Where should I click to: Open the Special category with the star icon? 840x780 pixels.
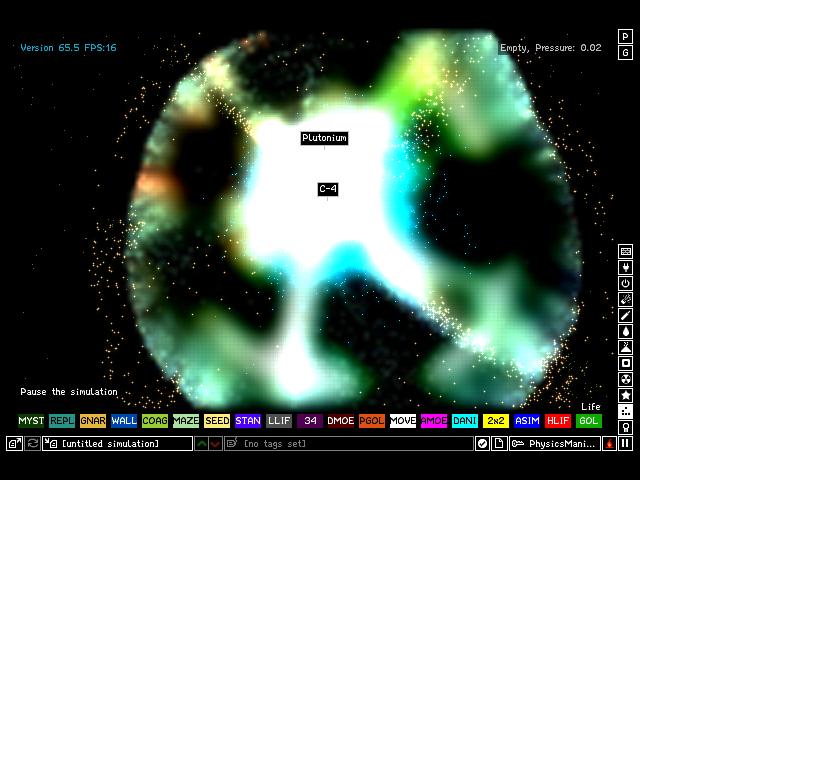[x=625, y=395]
